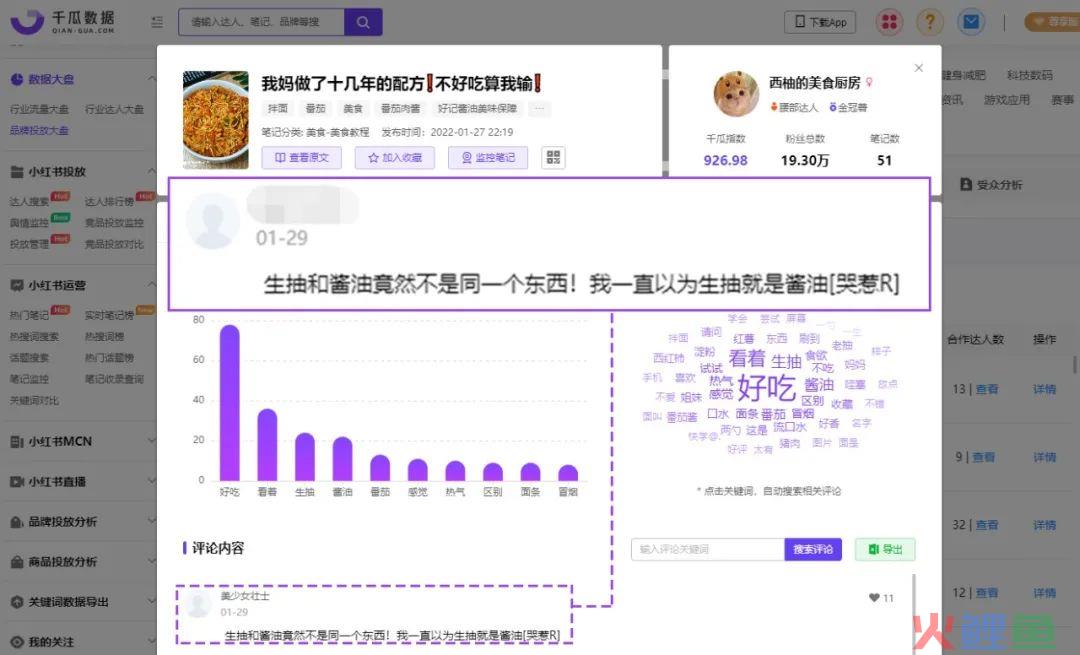Open 行业达人大盘 in the sidebar
Viewport: 1080px width, 655px height.
point(114,110)
